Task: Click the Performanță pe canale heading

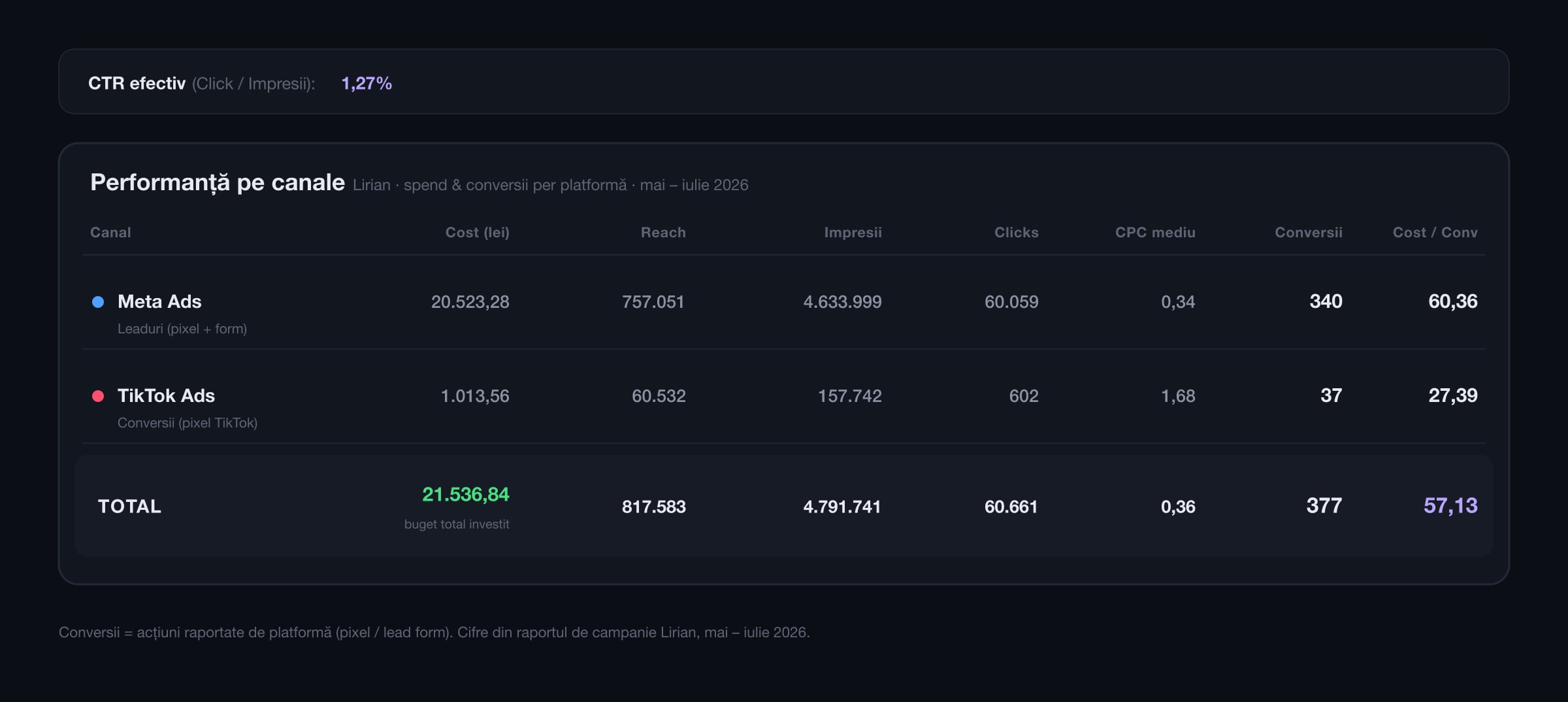Action: [218, 182]
